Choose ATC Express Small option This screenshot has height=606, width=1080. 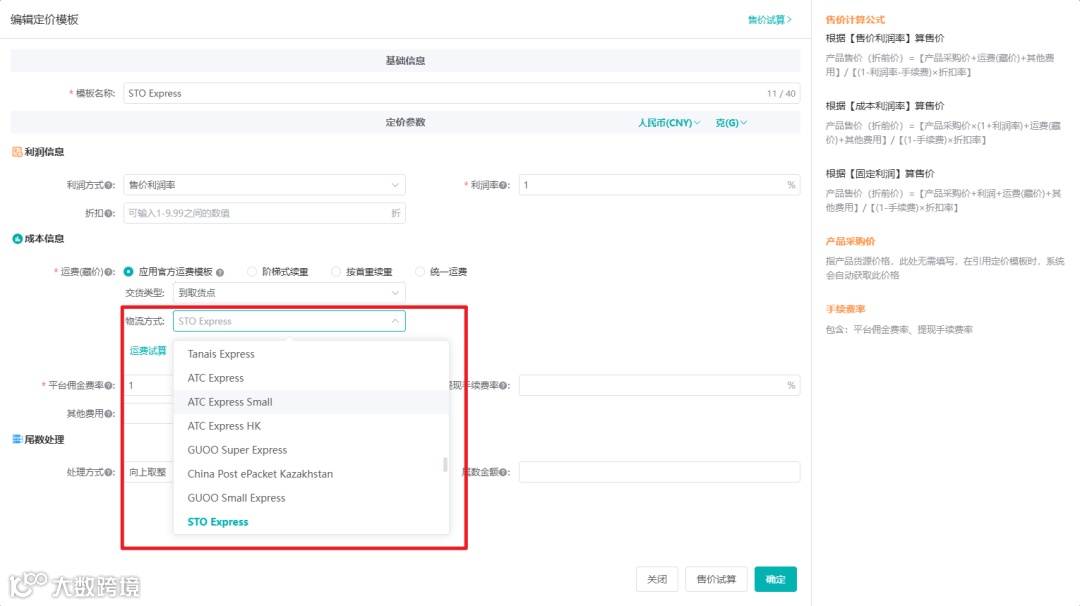tap(311, 402)
